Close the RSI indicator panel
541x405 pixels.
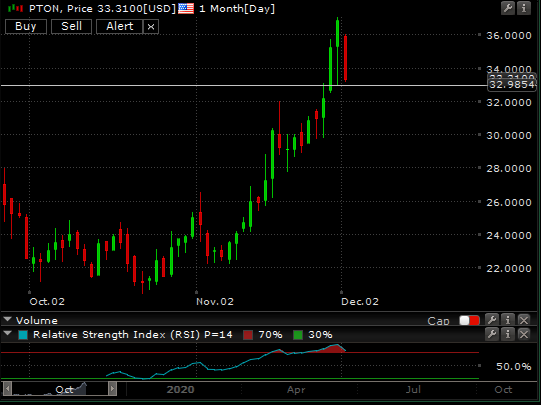pos(524,334)
